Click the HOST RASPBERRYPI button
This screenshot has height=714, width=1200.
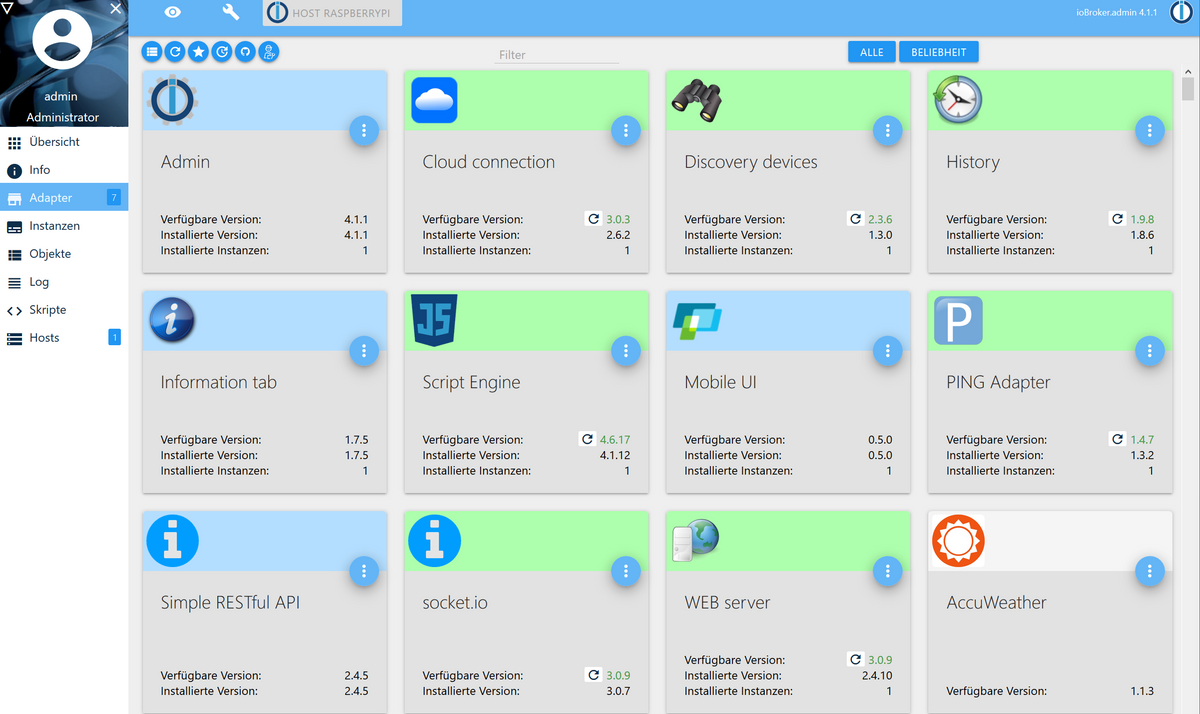[333, 14]
